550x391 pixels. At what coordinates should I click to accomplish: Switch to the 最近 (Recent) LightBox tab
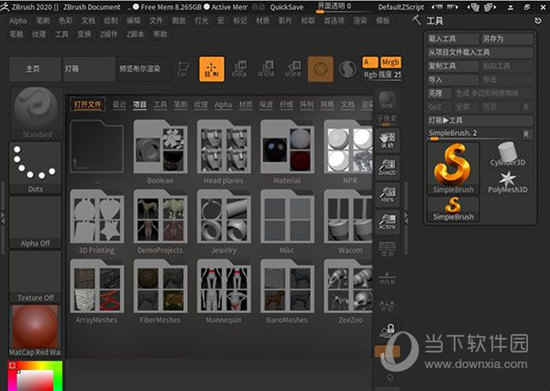tap(119, 104)
